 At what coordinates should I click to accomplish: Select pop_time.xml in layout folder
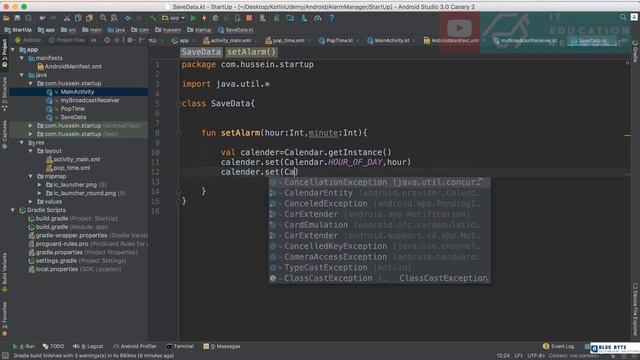[x=71, y=168]
